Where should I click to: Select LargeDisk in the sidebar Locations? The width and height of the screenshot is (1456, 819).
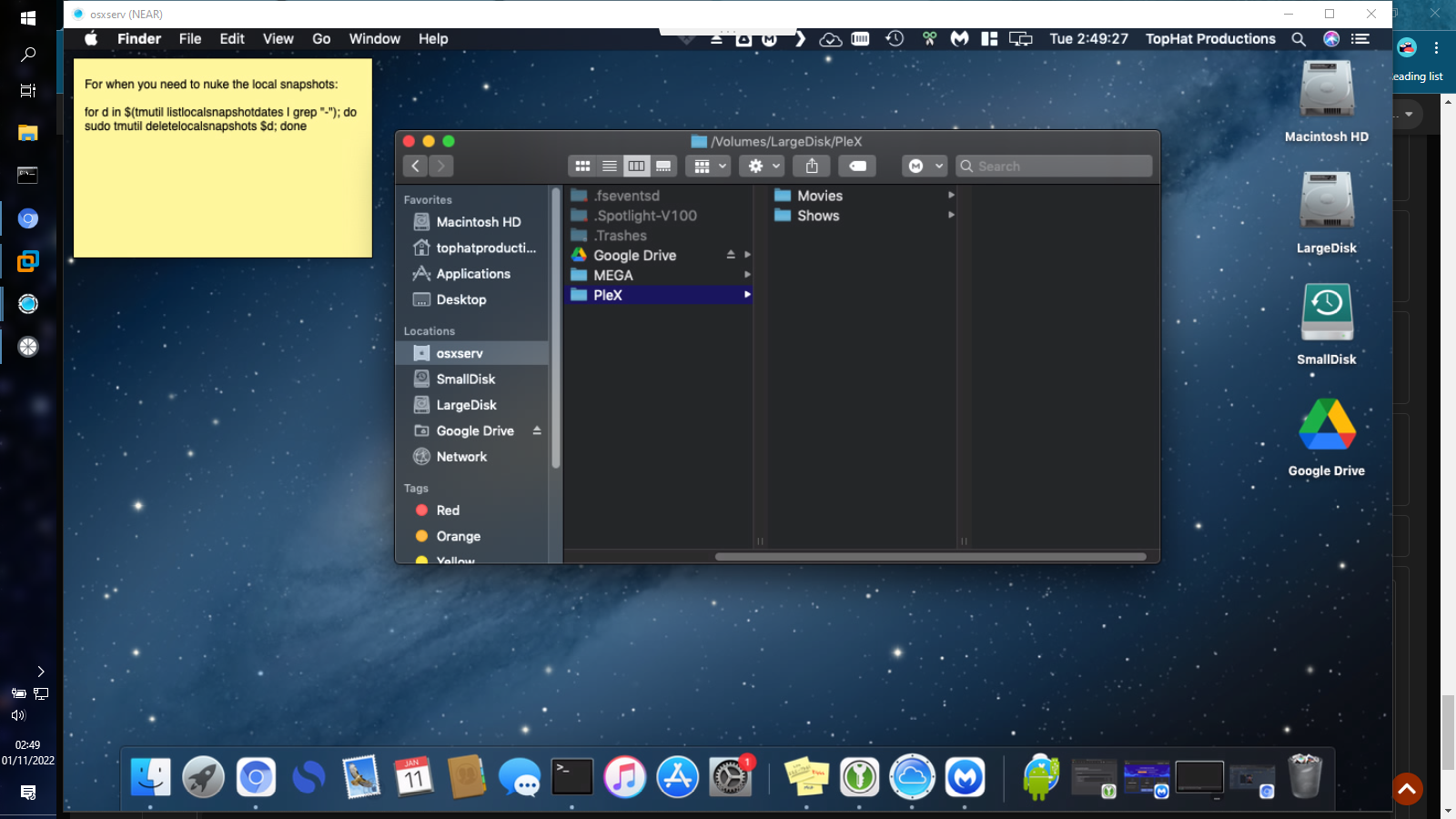click(466, 405)
